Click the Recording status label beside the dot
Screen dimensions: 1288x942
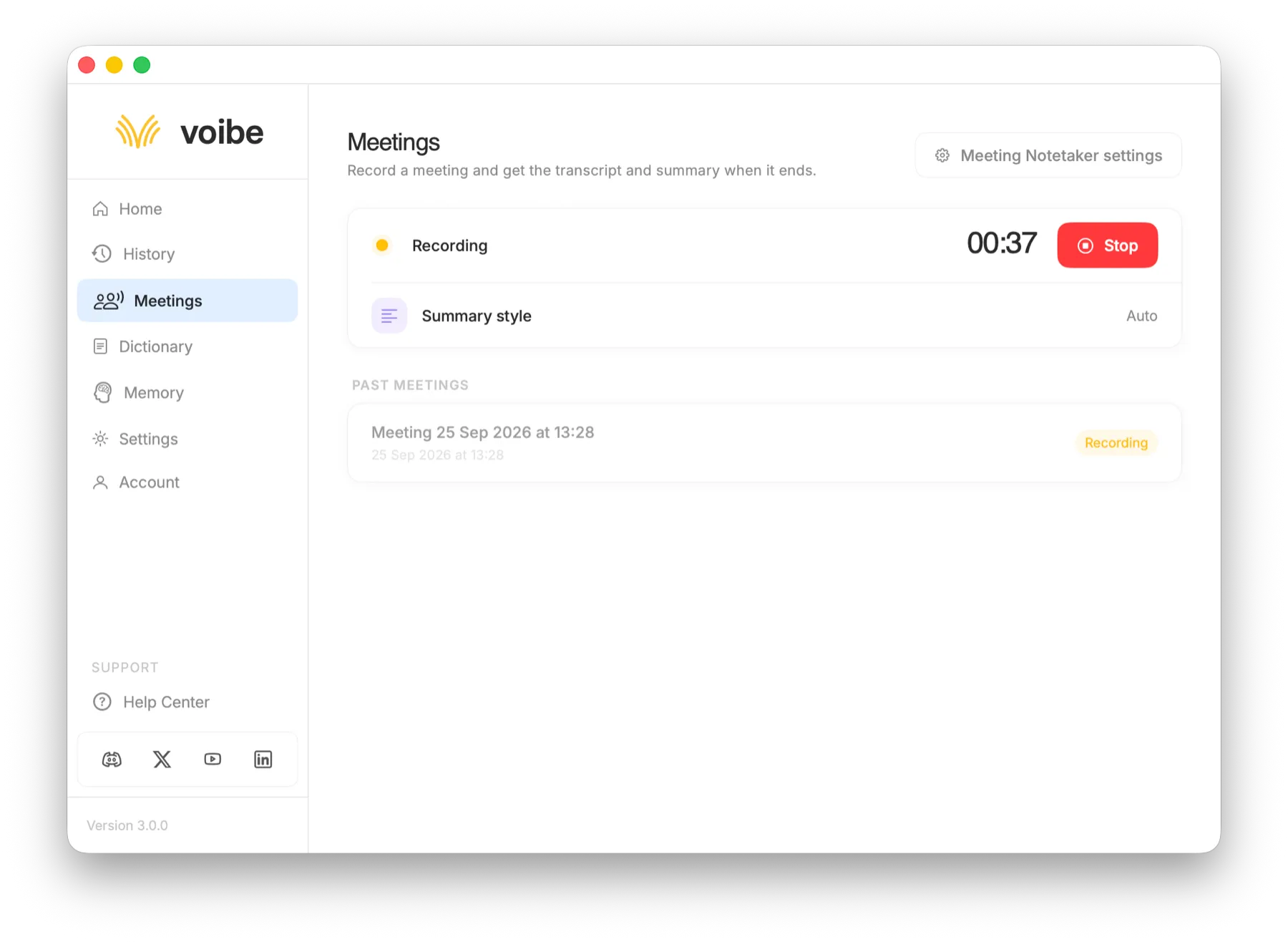(449, 246)
